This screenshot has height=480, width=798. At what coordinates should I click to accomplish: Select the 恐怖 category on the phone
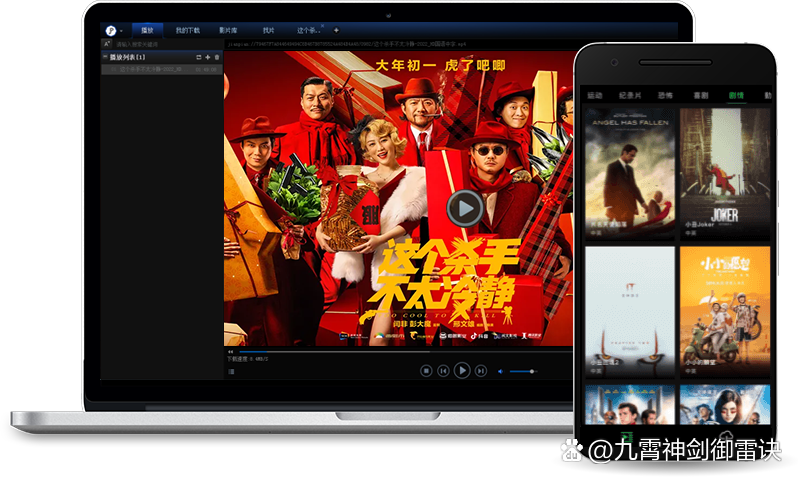[x=665, y=95]
